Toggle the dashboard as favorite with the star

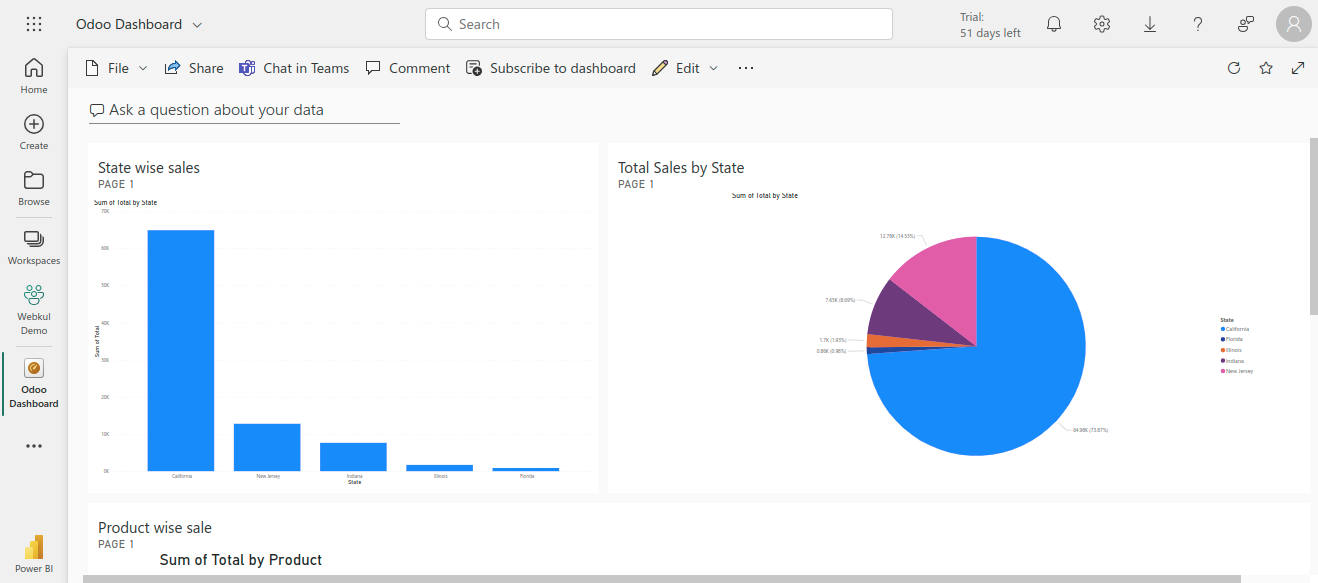(1266, 67)
